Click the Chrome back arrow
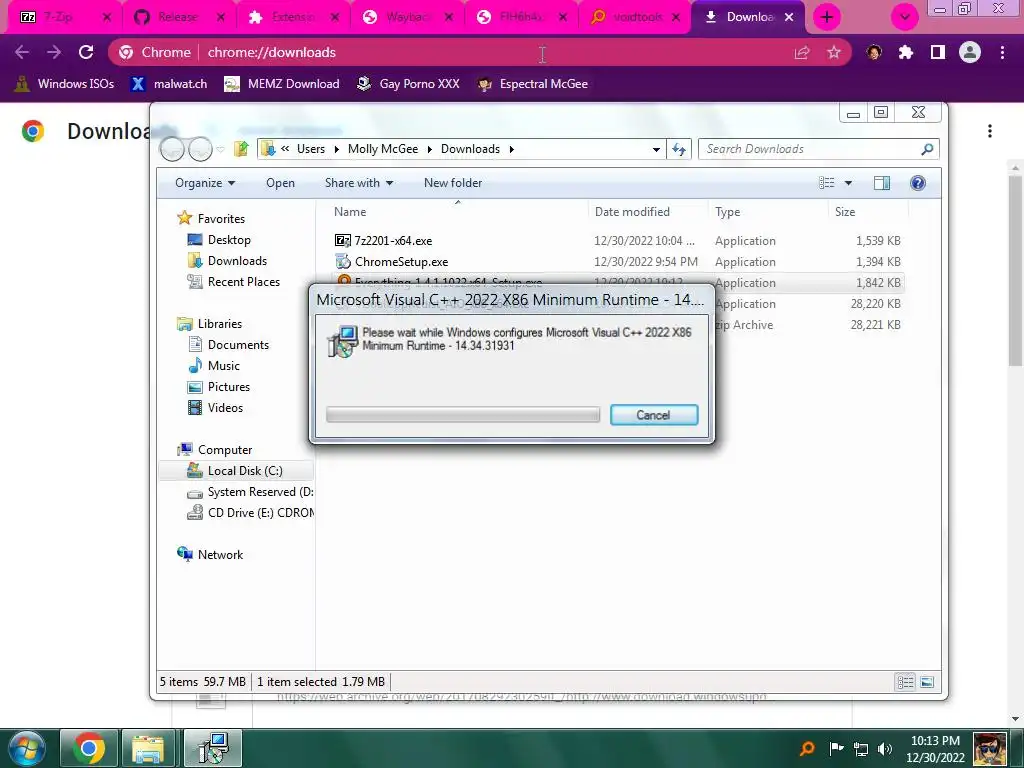This screenshot has width=1024, height=768. [22, 52]
